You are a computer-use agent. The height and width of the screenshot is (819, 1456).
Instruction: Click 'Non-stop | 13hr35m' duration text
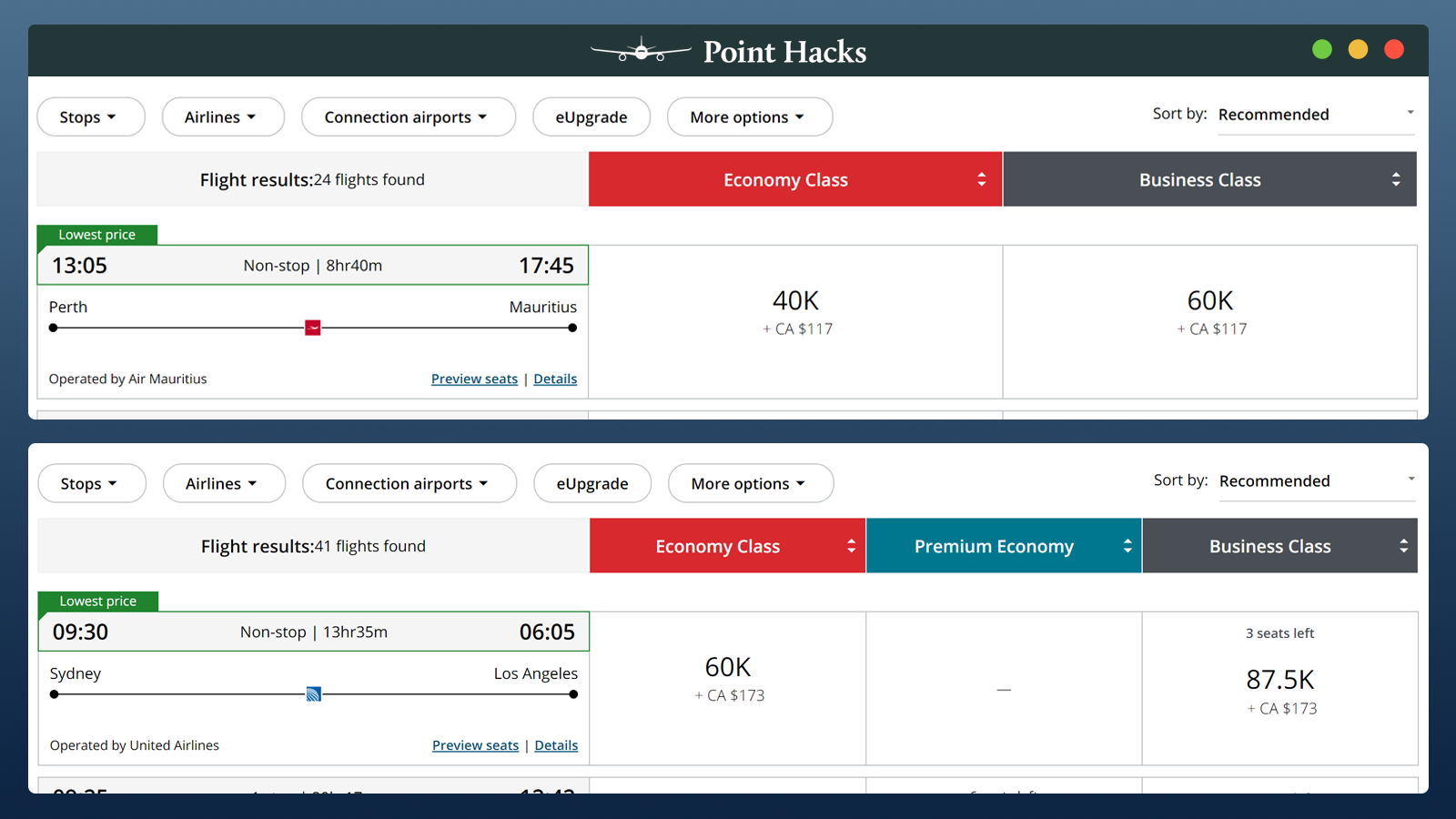pyautogui.click(x=314, y=632)
